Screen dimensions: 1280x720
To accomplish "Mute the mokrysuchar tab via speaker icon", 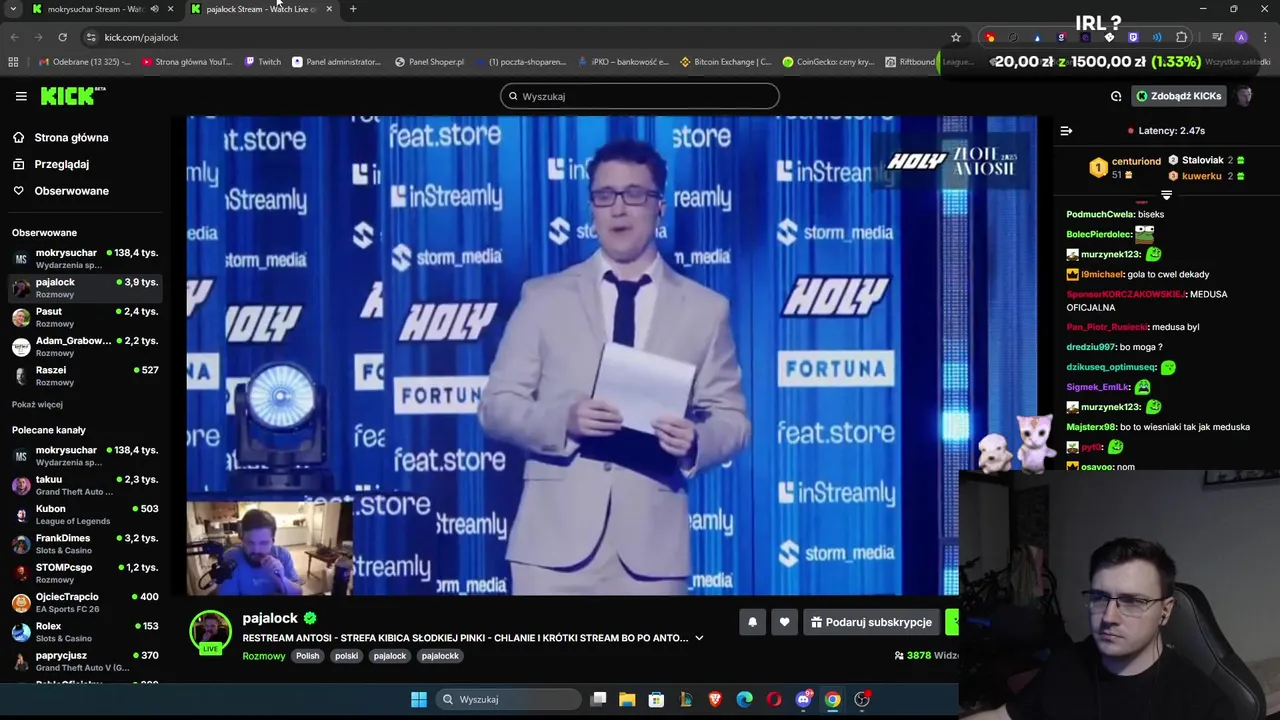I will coord(154,9).
